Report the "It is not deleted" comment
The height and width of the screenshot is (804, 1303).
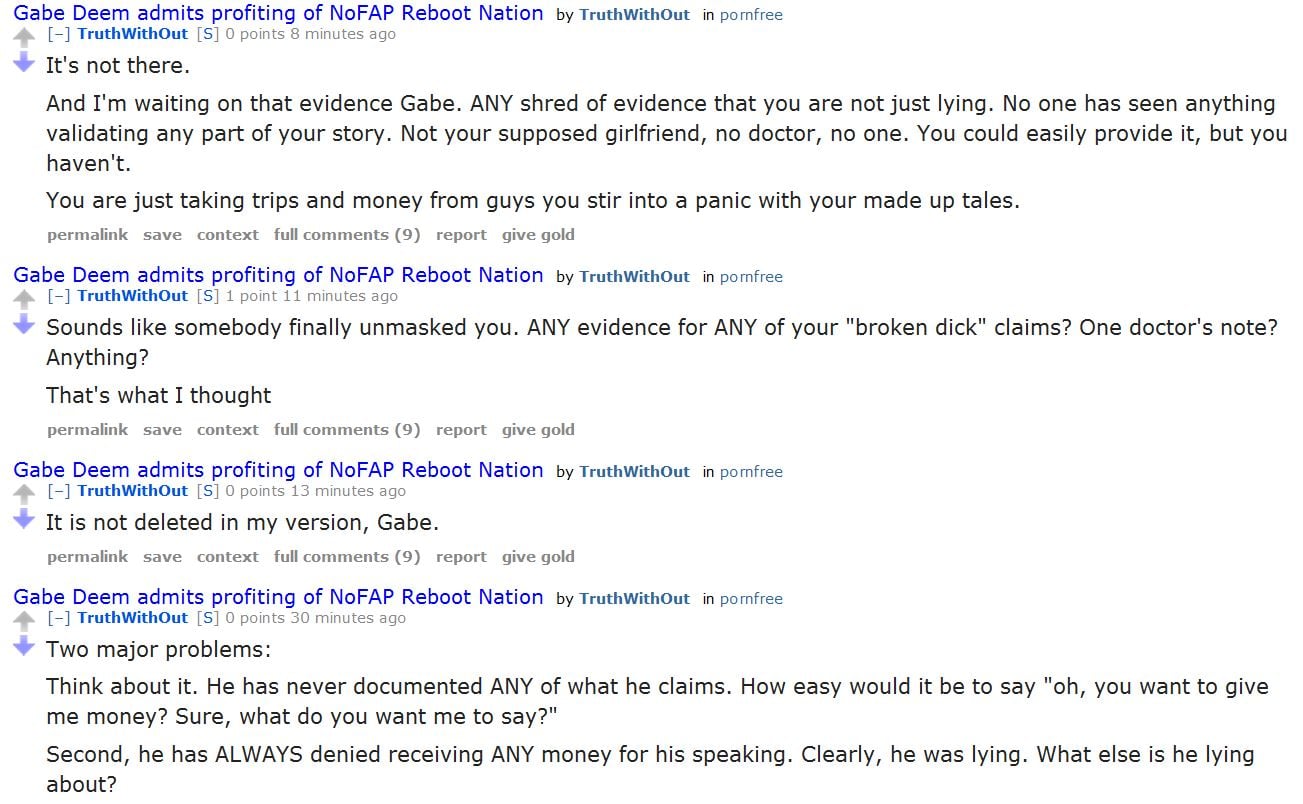461,557
